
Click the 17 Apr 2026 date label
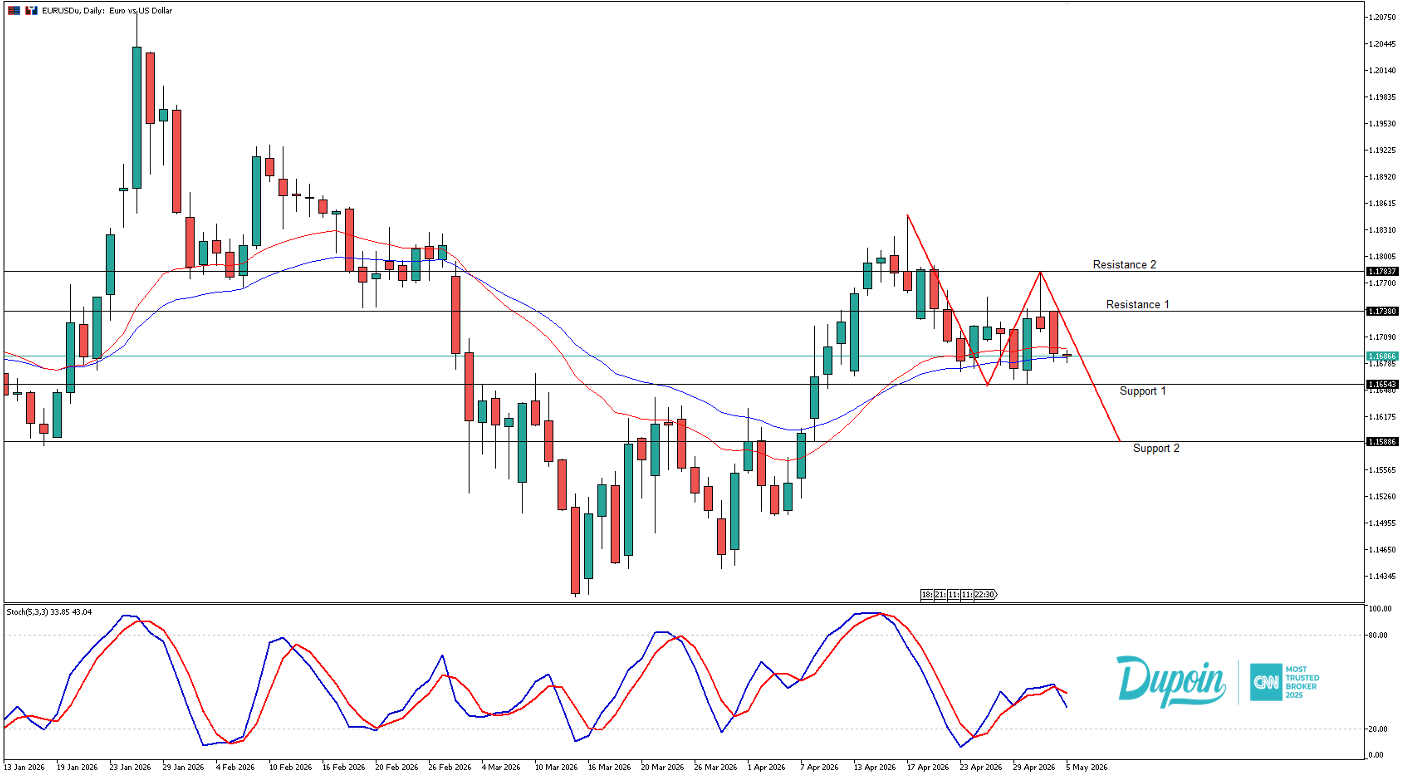[927, 767]
